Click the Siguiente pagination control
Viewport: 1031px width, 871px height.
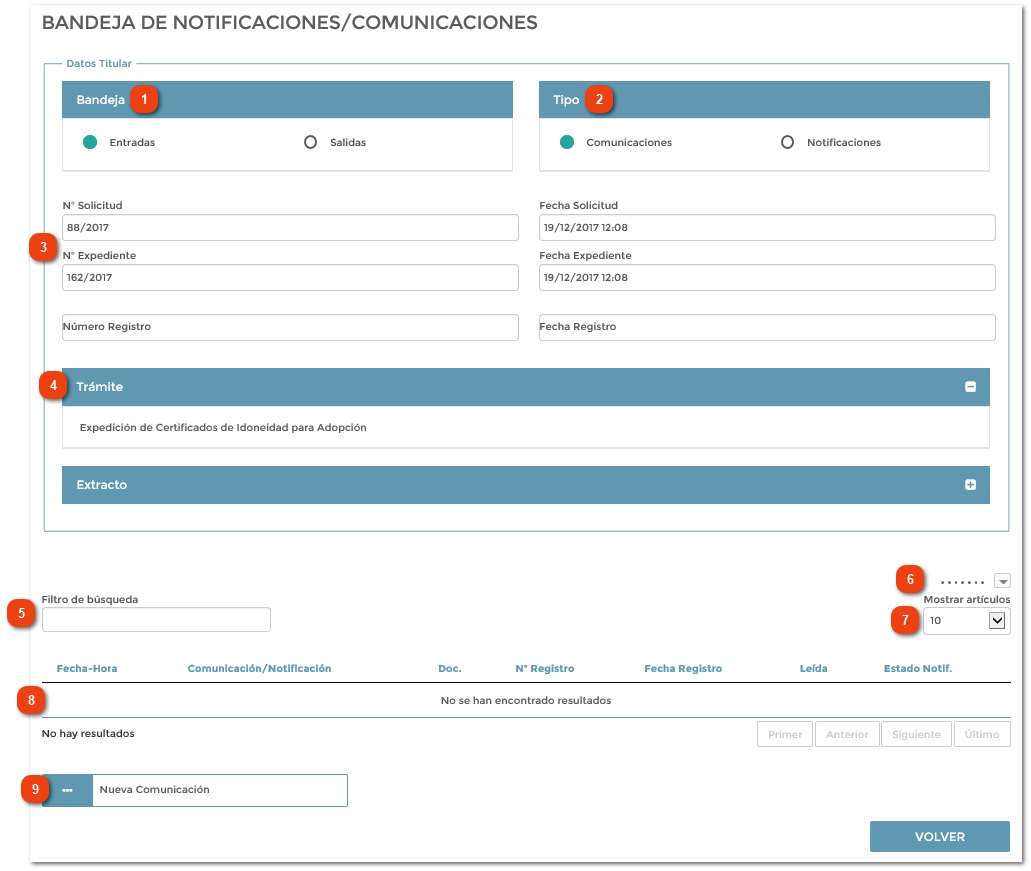[x=915, y=733]
